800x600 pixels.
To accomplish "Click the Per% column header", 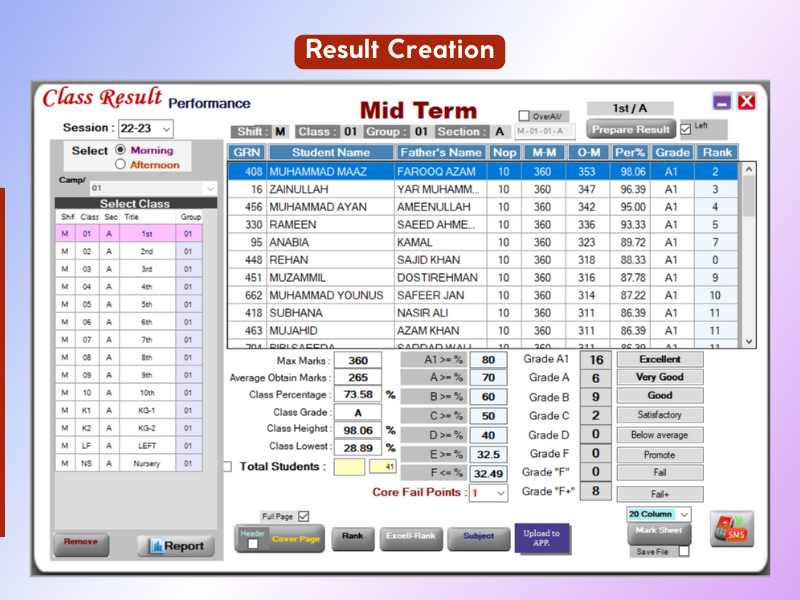I will [630, 153].
